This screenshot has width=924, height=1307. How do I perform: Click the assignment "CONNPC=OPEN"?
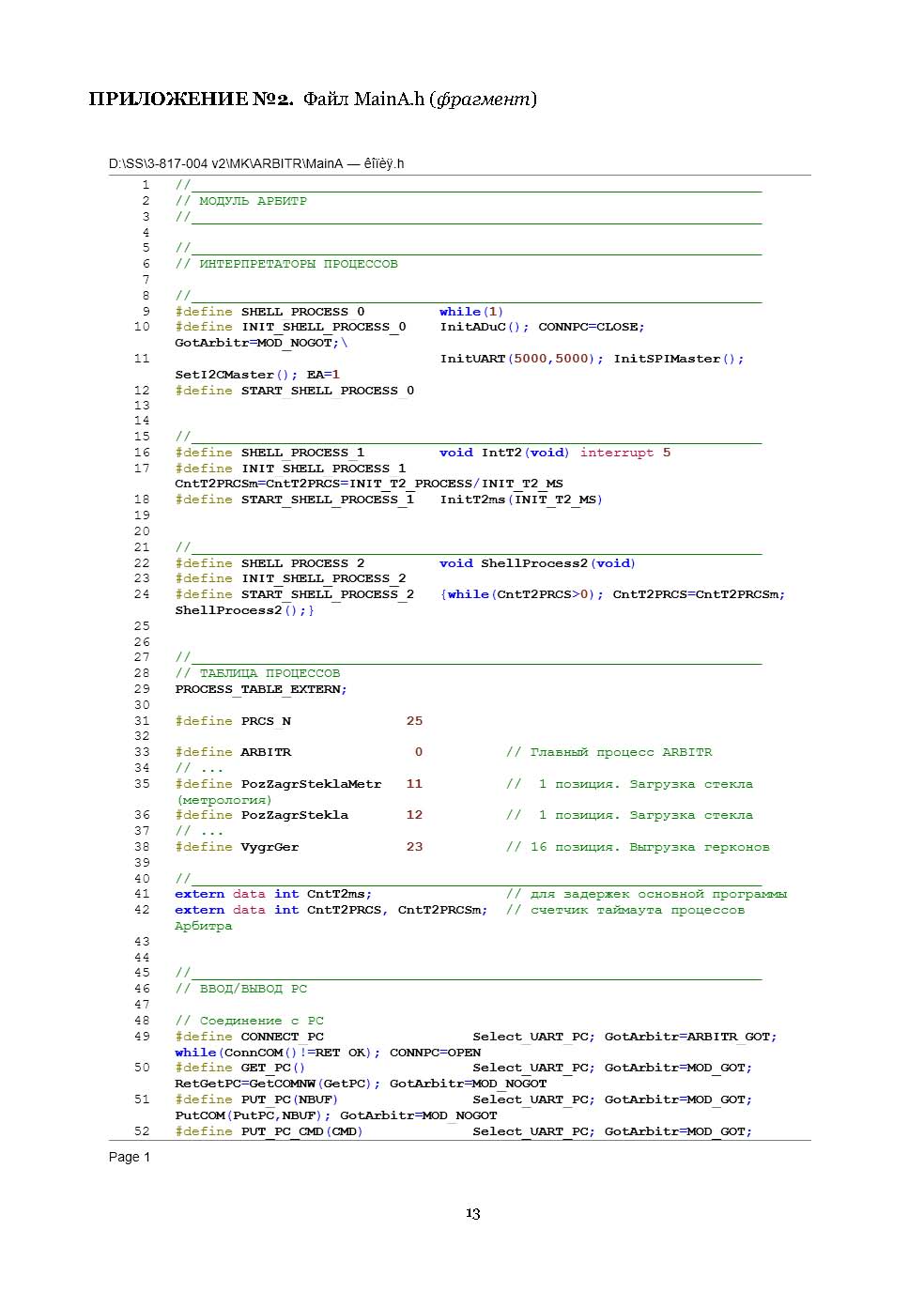click(435, 1053)
